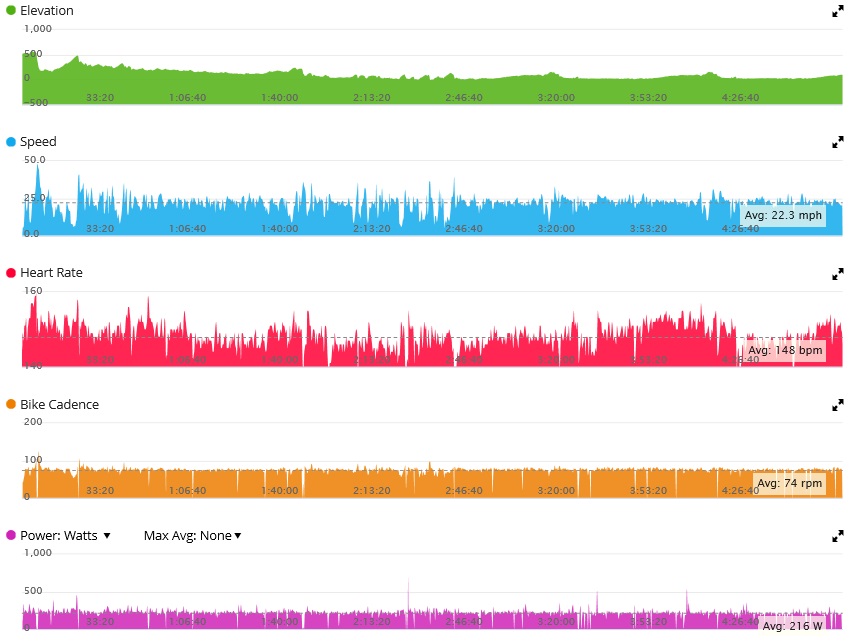Click the Elevation chart title
Screen dimensions: 859x643
tap(47, 10)
